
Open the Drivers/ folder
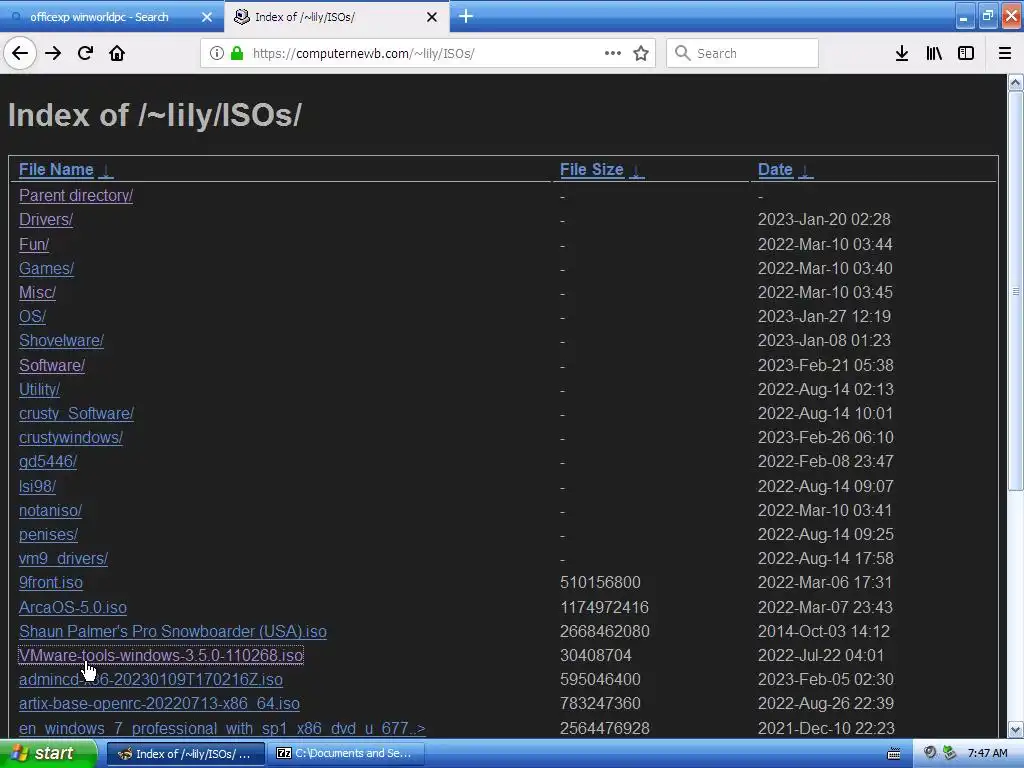[x=46, y=219]
